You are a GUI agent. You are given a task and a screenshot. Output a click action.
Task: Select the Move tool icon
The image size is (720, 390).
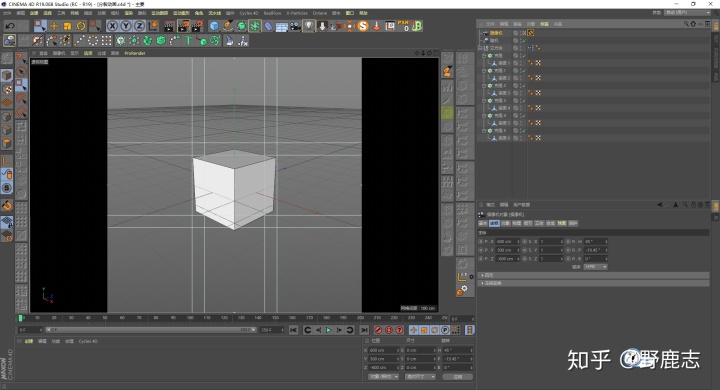pos(54,26)
